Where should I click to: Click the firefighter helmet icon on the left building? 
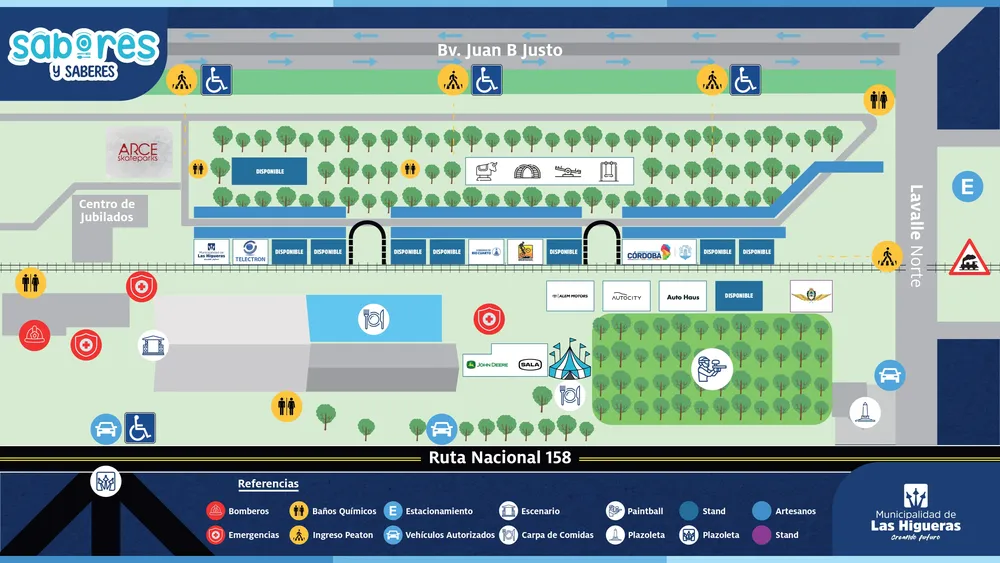click(x=36, y=335)
